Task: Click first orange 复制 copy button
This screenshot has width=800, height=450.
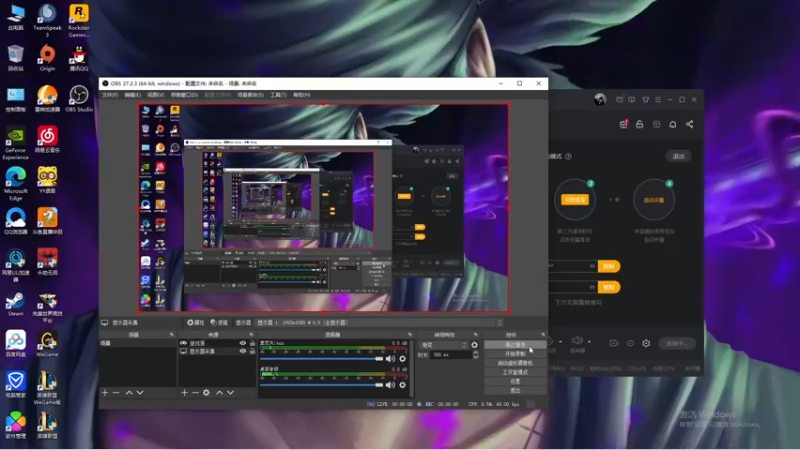Action: point(609,266)
